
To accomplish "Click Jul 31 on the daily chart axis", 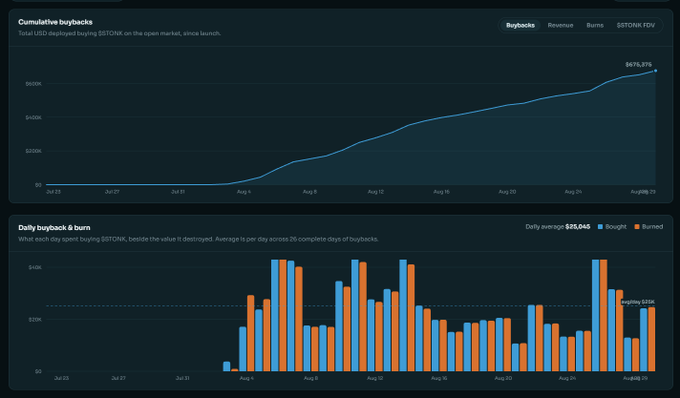I will point(183,378).
